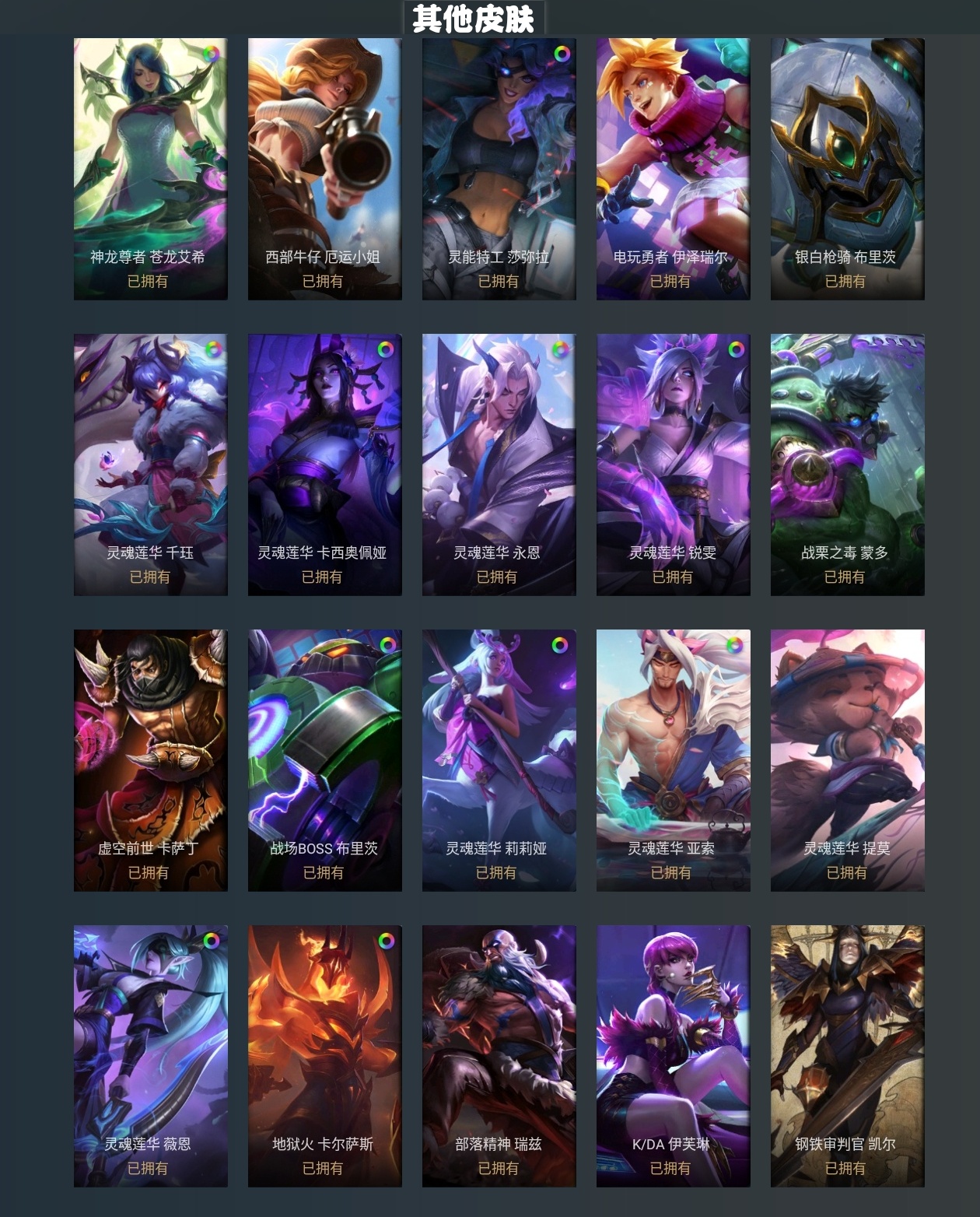The image size is (980, 1217).
Task: Click chroma wheel icon on 神龙尊者 苍龙艾希
Action: click(211, 54)
